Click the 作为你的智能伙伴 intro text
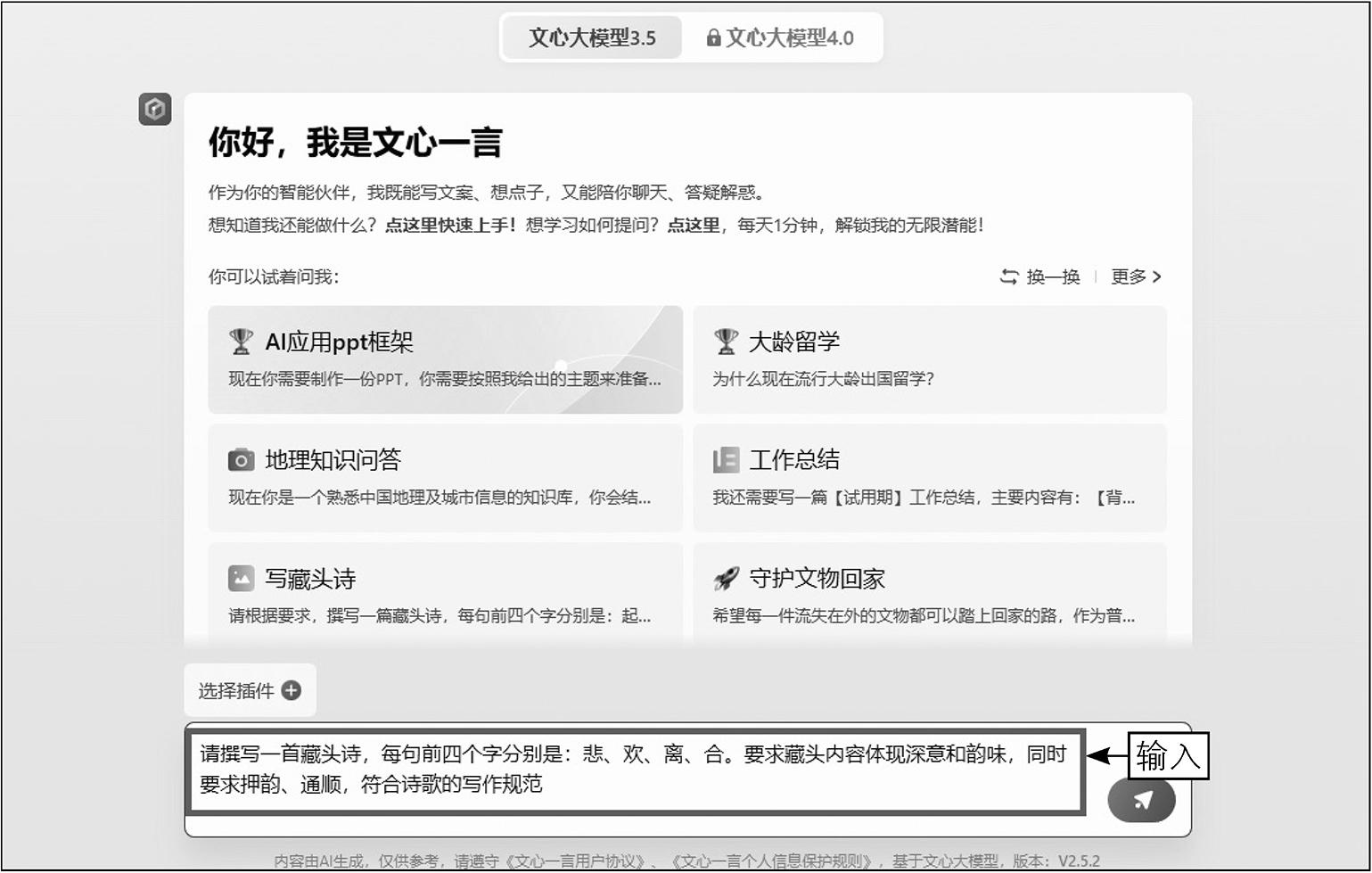Screen dimensions: 1372x873 487,193
